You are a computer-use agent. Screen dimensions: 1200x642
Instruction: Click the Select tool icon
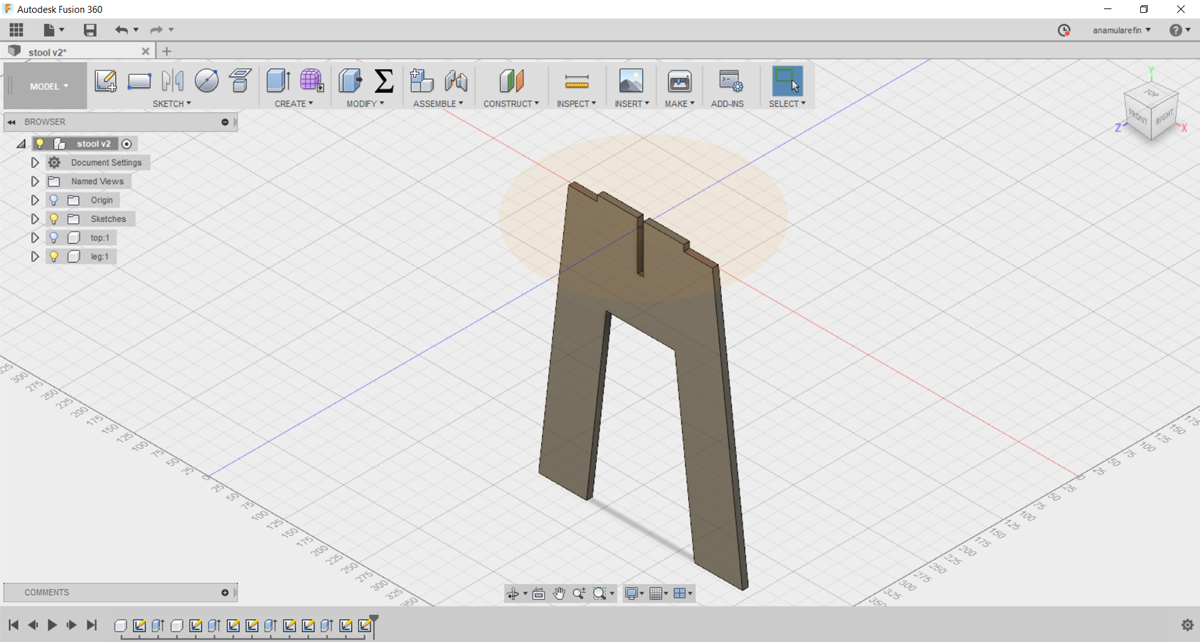[788, 81]
